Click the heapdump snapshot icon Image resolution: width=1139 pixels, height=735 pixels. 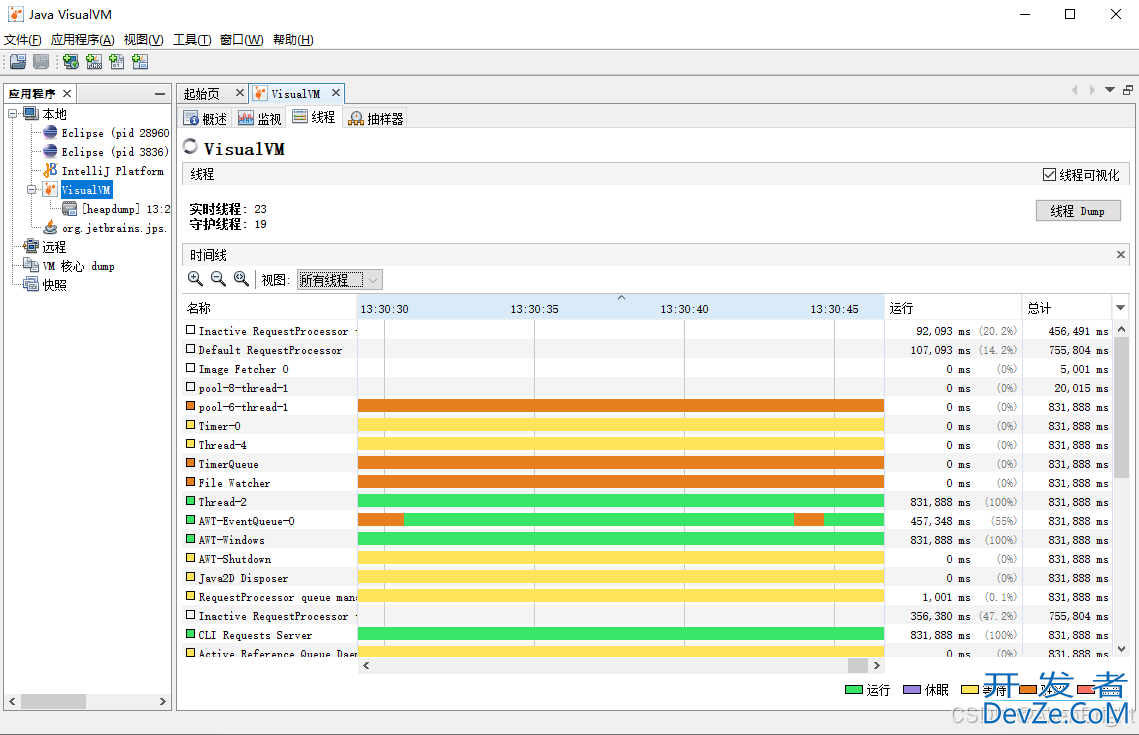point(70,208)
